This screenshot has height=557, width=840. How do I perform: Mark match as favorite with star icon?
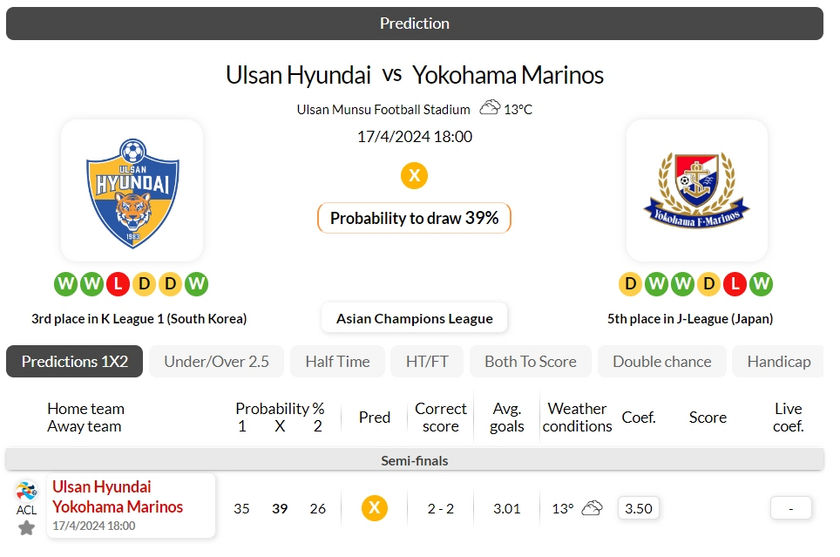26,528
